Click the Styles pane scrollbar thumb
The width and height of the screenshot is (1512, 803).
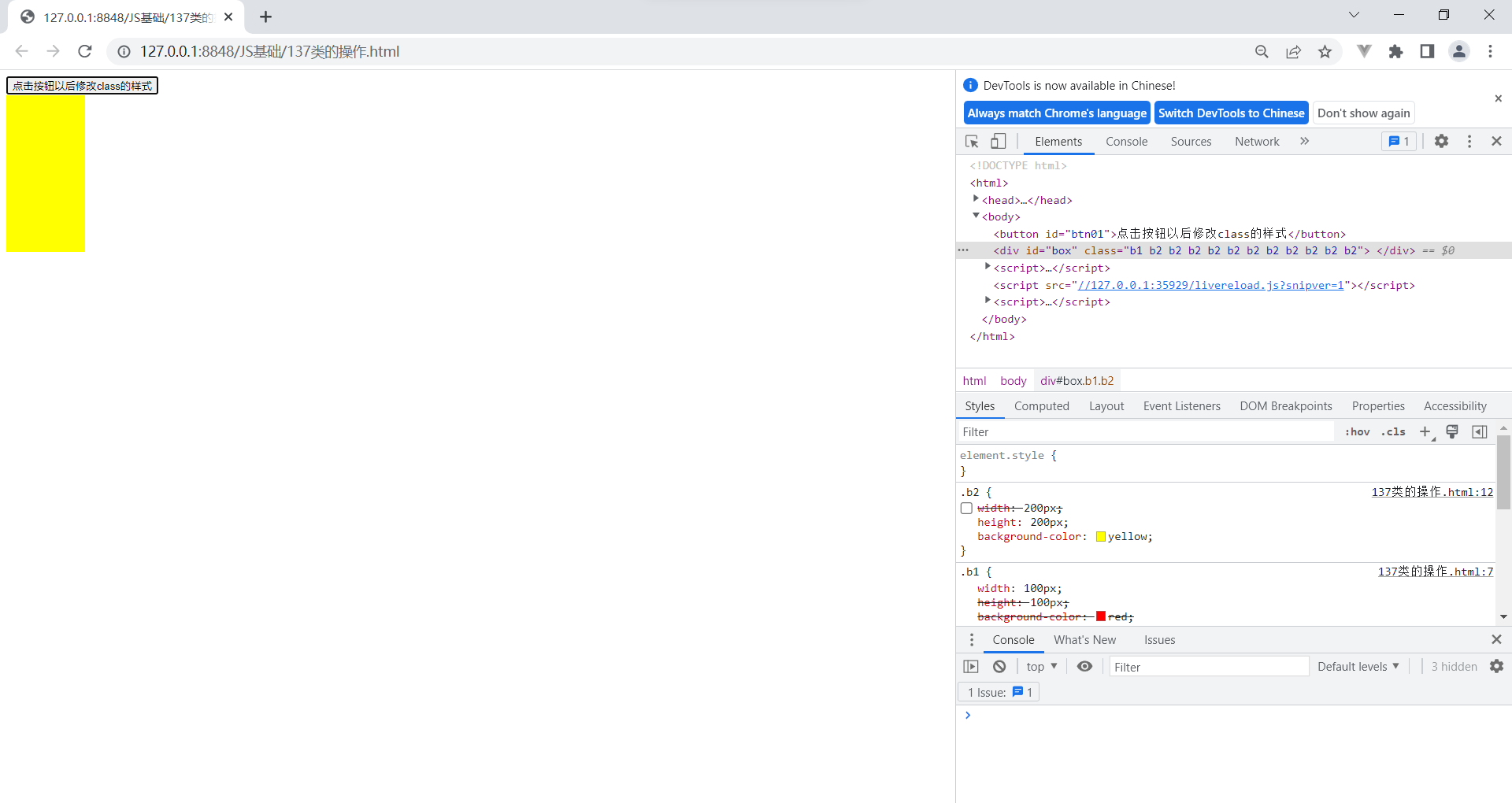click(1503, 472)
